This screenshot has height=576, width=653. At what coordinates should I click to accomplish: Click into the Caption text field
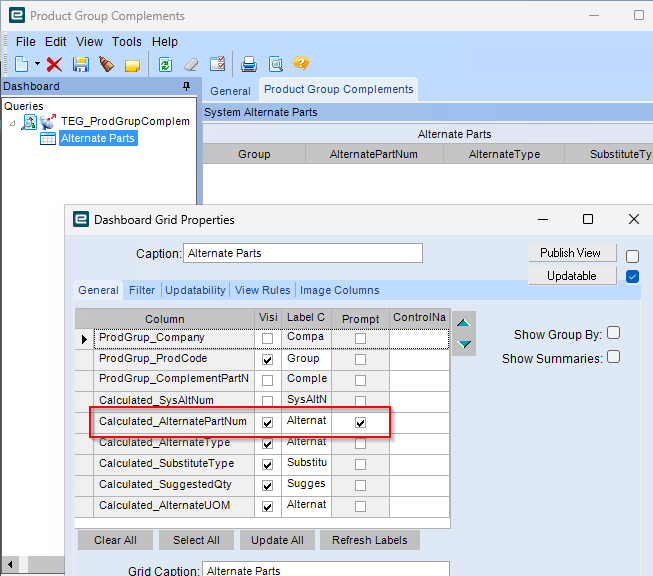point(303,254)
